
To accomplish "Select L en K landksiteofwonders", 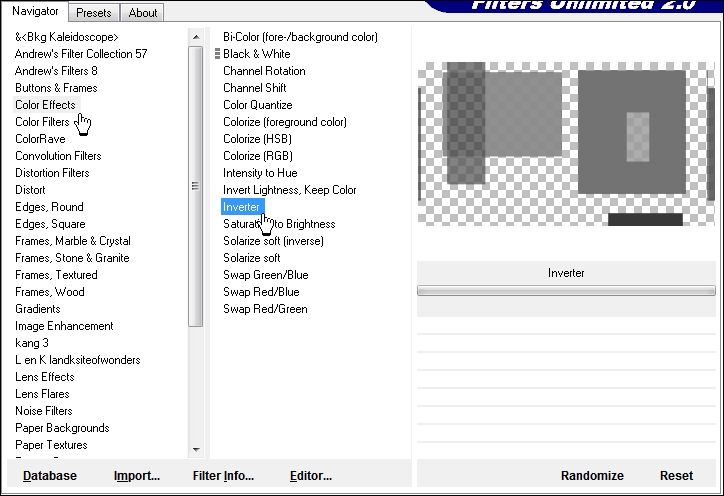I will click(78, 360).
